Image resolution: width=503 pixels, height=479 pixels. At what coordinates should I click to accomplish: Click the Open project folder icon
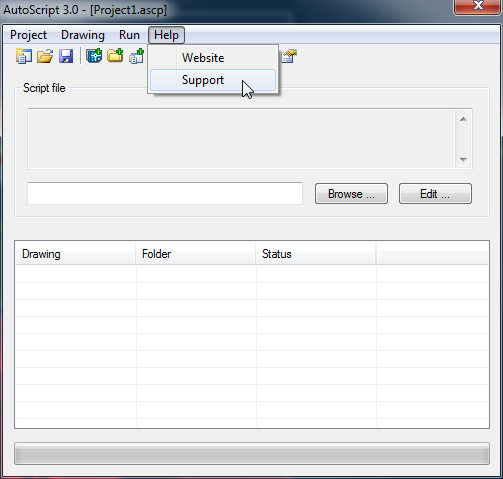coord(45,56)
